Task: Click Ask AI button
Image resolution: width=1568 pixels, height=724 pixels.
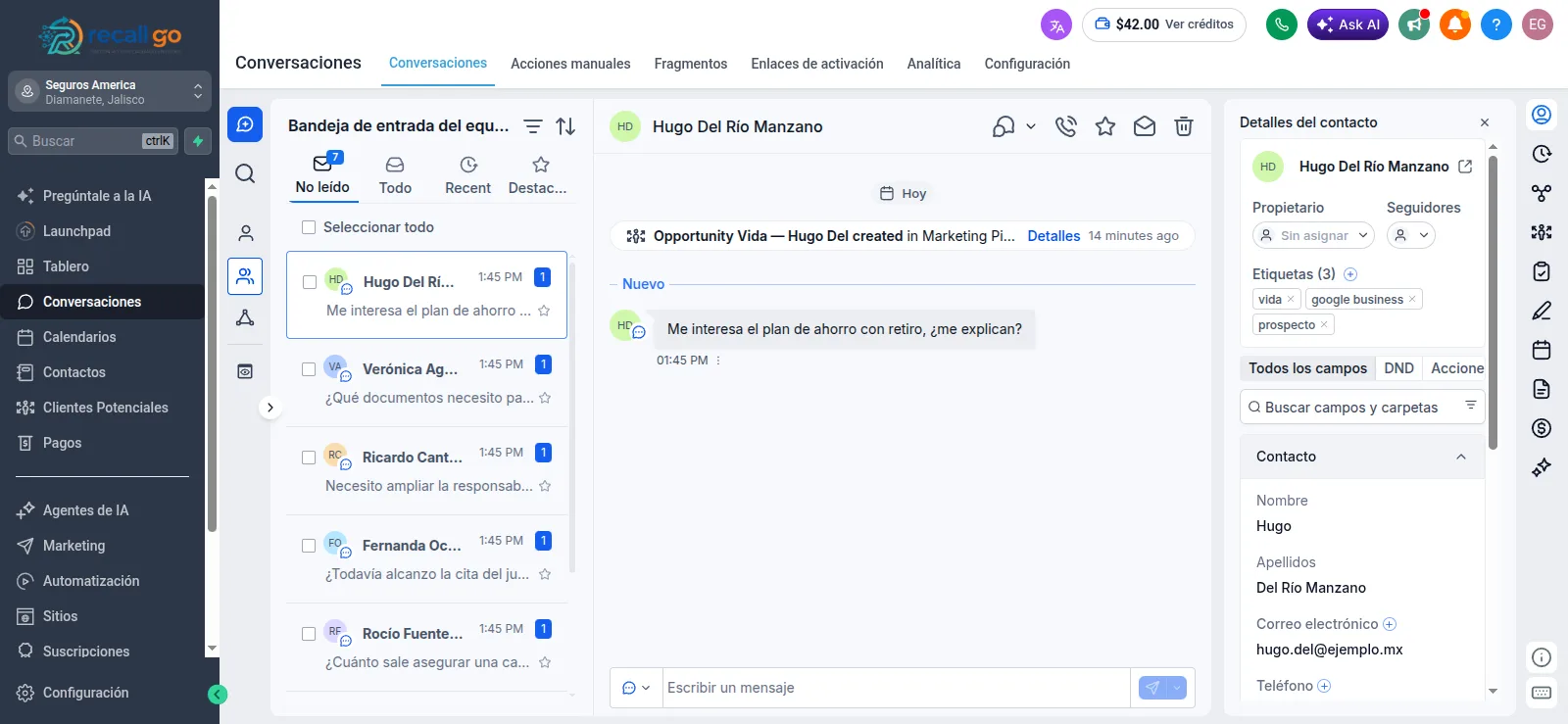Action: (1347, 24)
